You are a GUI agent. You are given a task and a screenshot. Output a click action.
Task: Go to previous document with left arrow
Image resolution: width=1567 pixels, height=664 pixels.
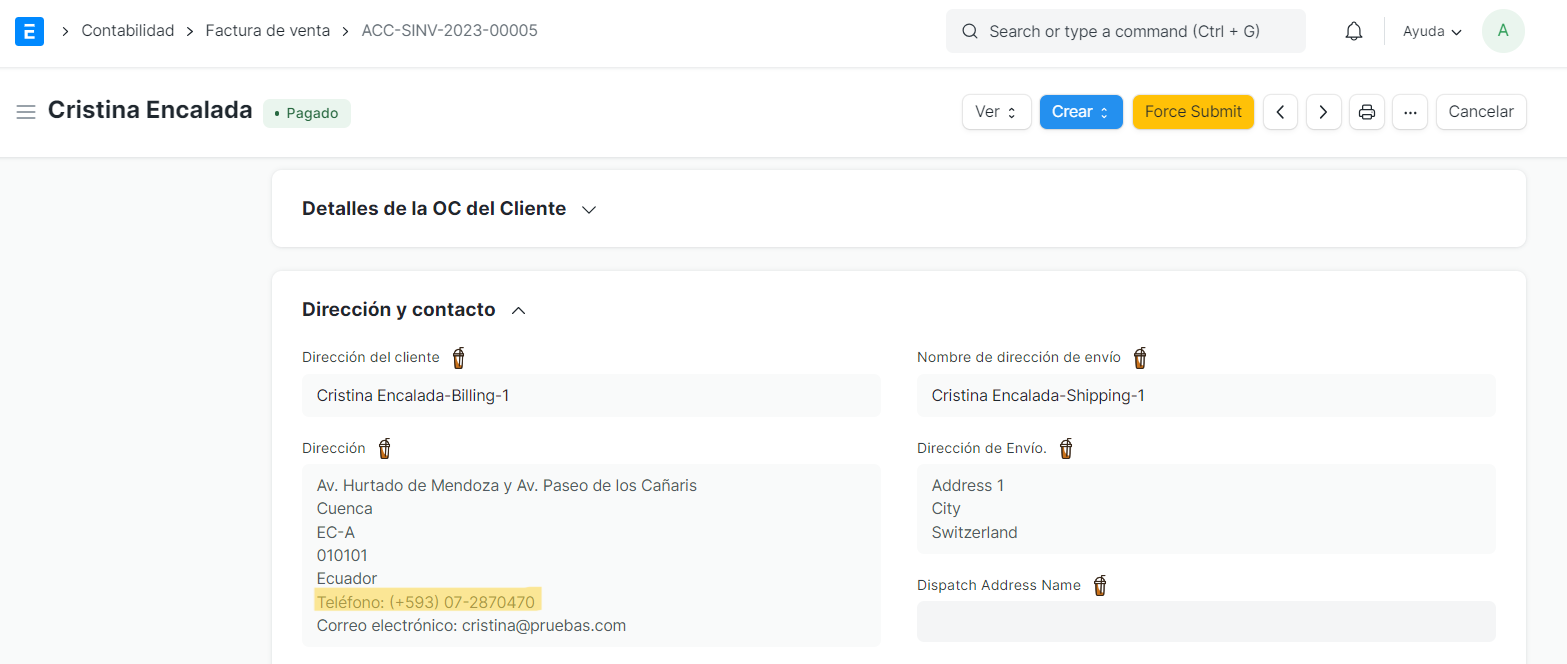[1280, 112]
